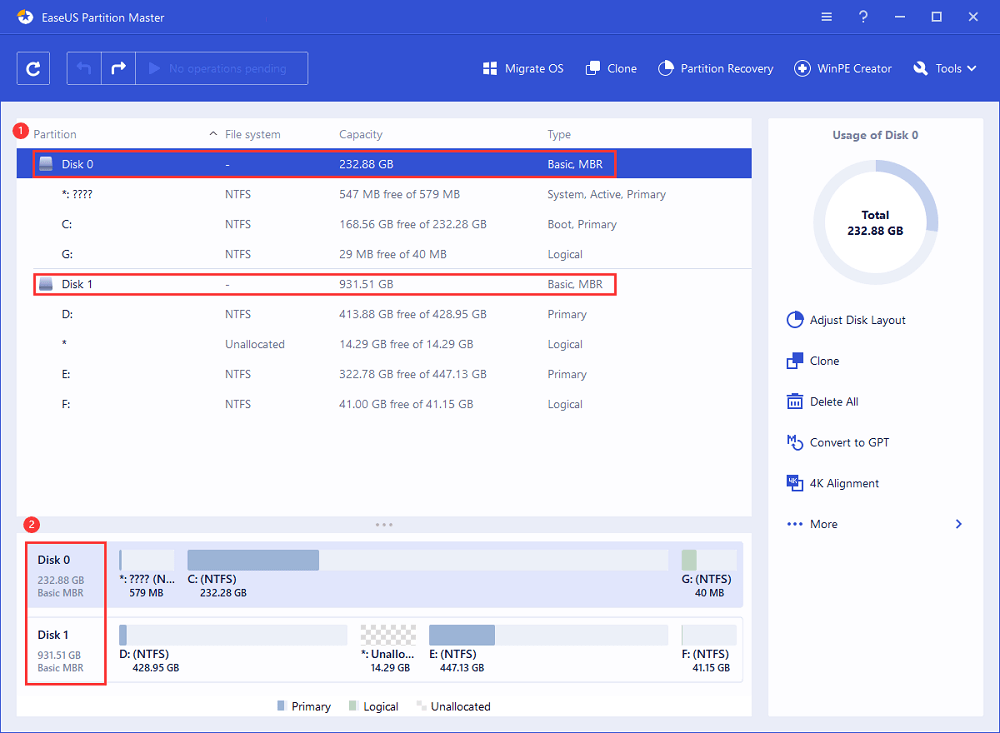Open the hamburger menu in title bar
This screenshot has height=733, width=1000.
(827, 17)
